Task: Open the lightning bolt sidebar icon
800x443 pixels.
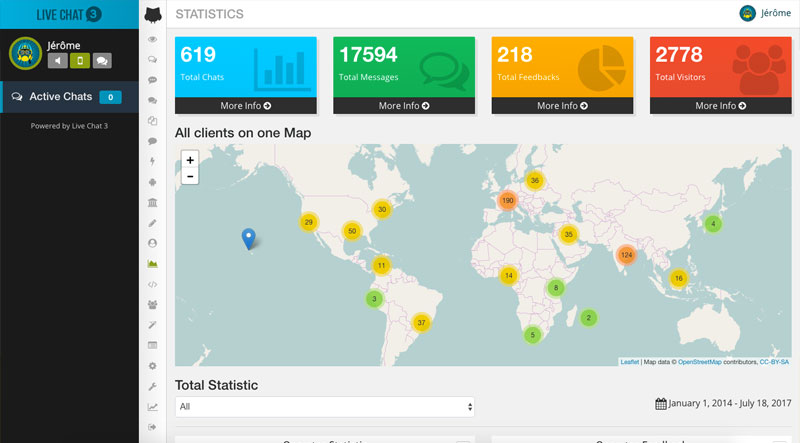Action: [152, 161]
